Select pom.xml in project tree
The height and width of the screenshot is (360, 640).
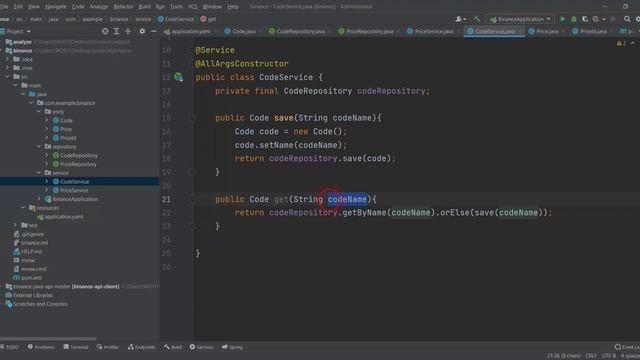tap(31, 278)
